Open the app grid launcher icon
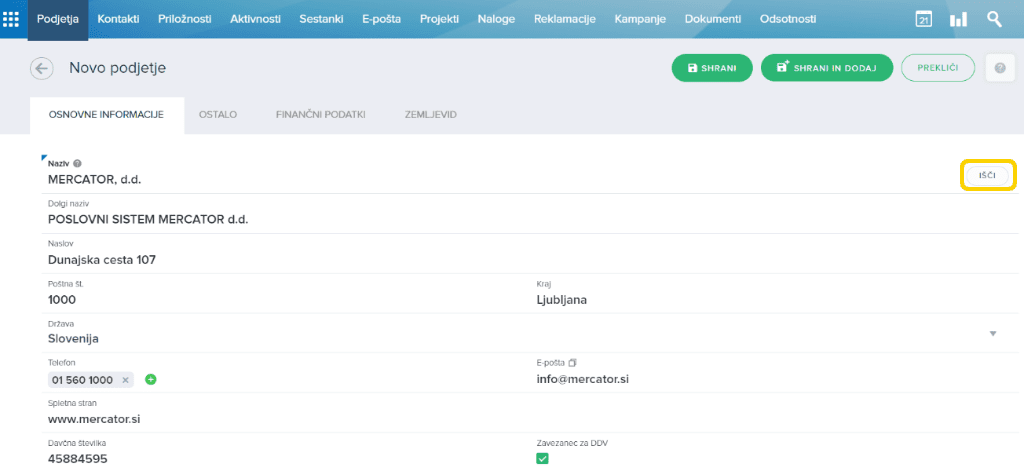Viewport: 1024px width, 471px height. [11, 19]
